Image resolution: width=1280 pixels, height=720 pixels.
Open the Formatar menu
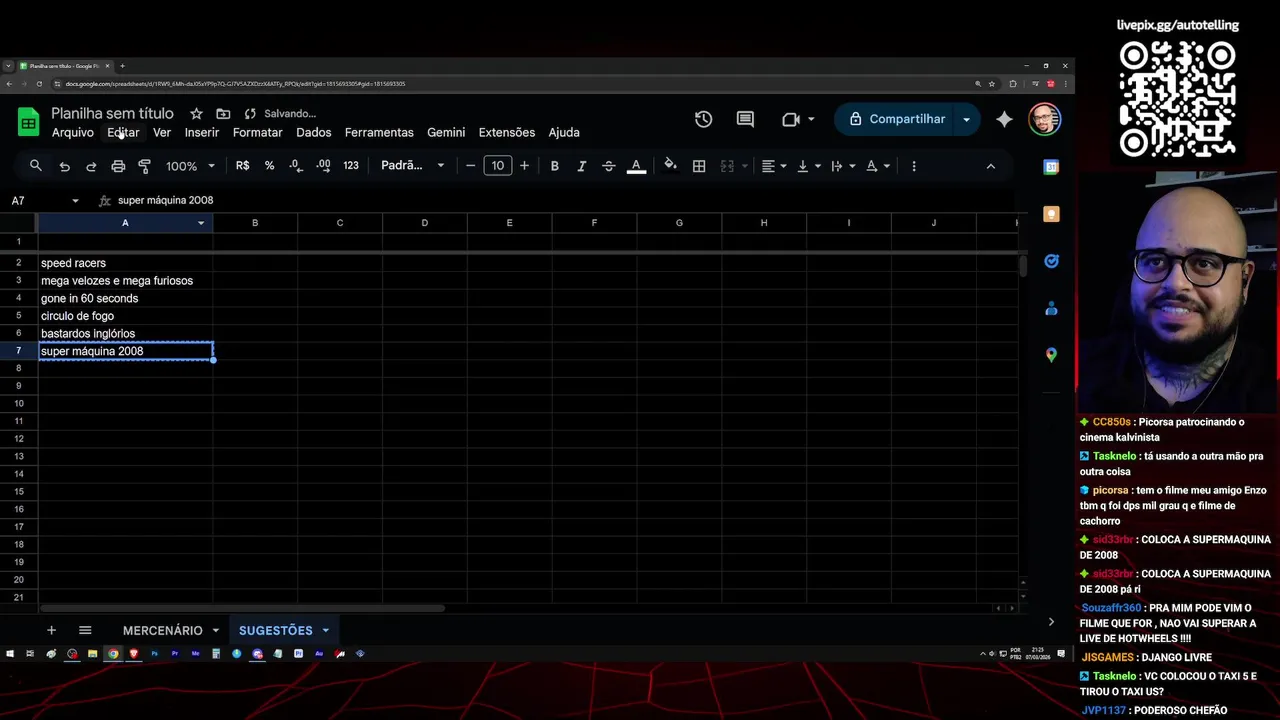(x=258, y=132)
